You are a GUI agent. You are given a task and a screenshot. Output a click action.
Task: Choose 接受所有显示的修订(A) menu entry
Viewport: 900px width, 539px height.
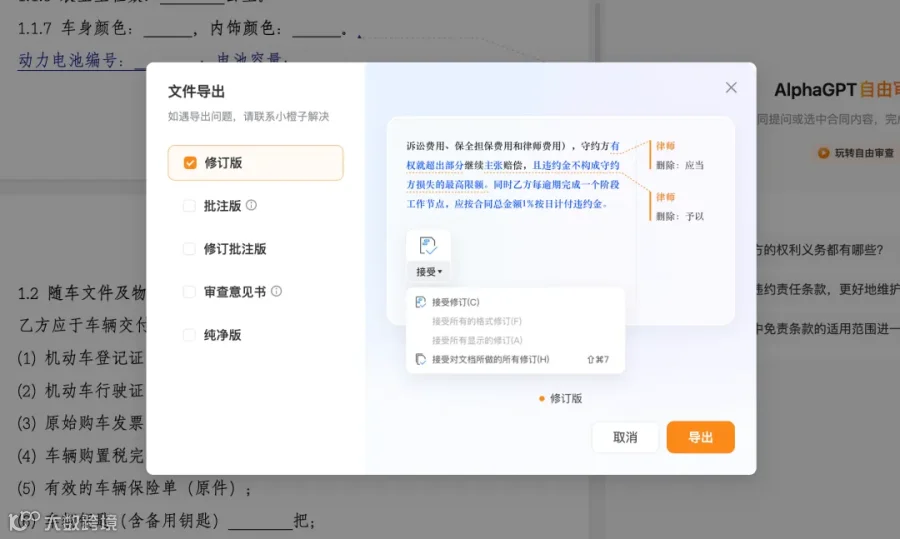coord(477,340)
